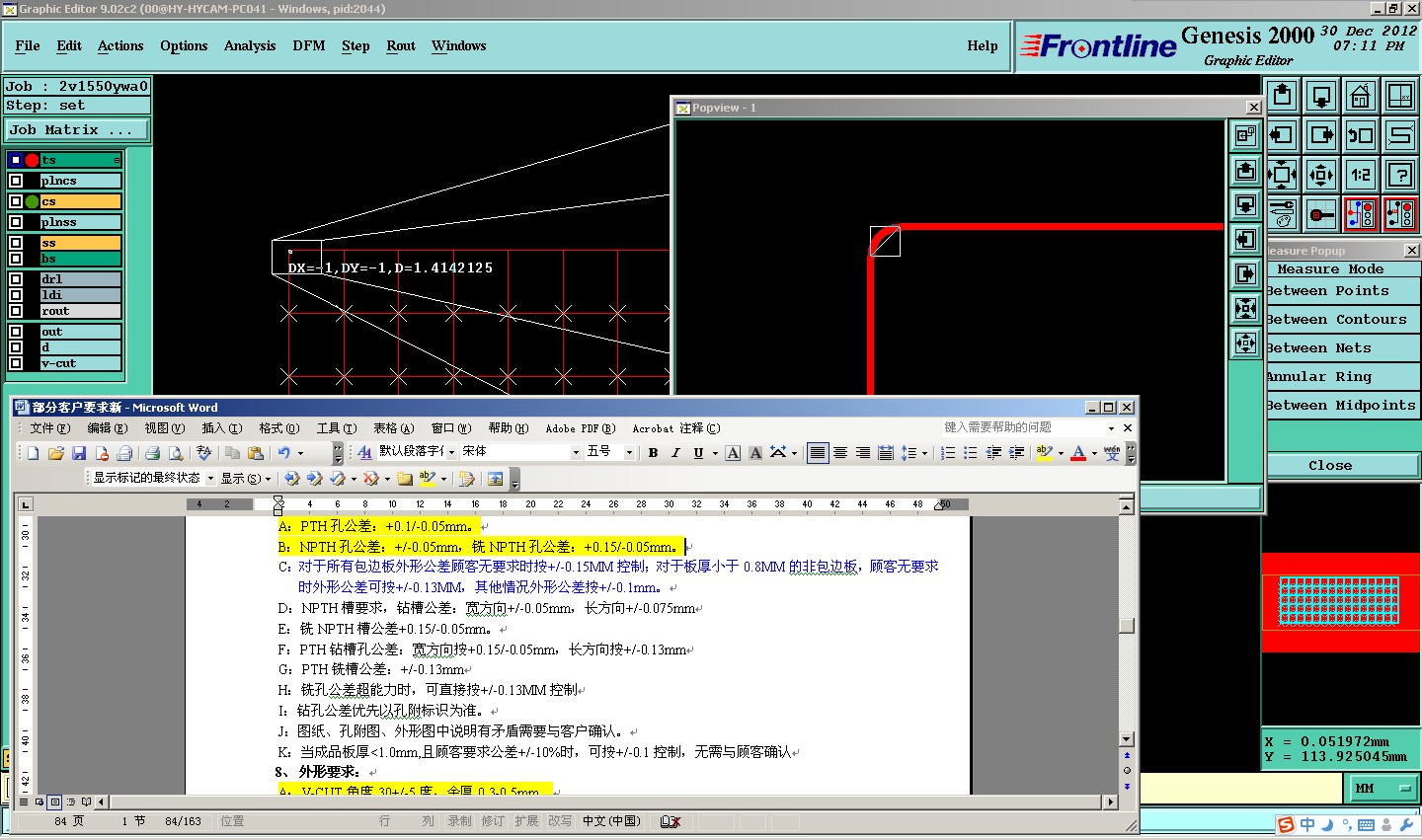1422x840 pixels.
Task: Click Popview pan-down icon
Action: click(1246, 205)
